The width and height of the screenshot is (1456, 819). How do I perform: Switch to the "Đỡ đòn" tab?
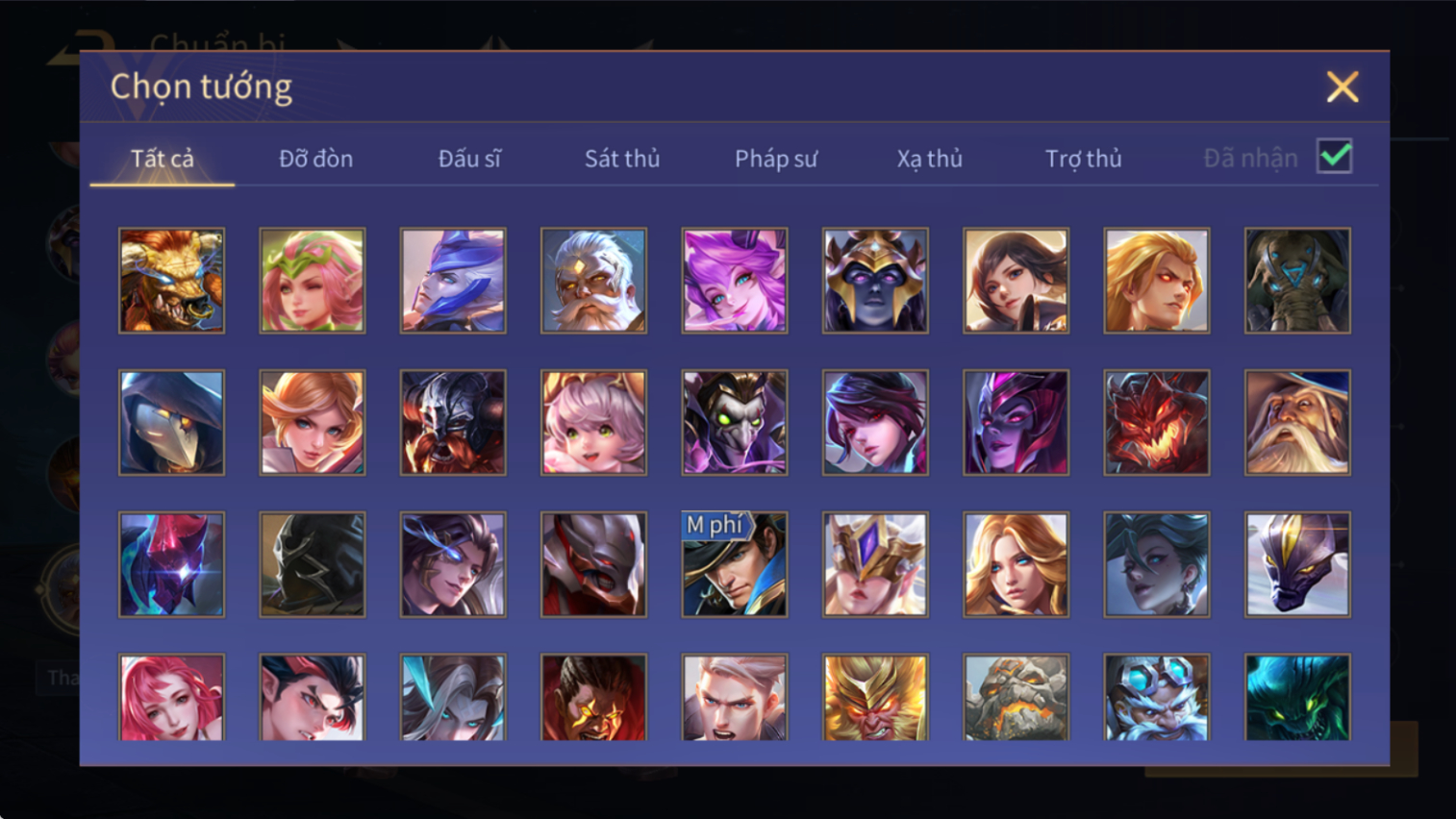click(x=315, y=159)
